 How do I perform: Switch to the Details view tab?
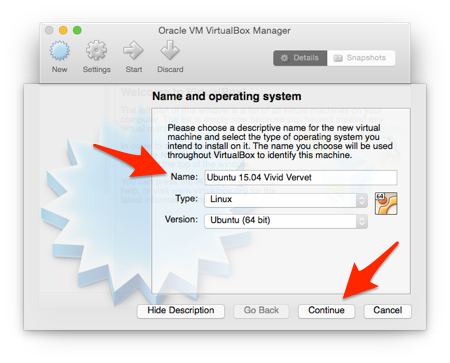coord(300,58)
